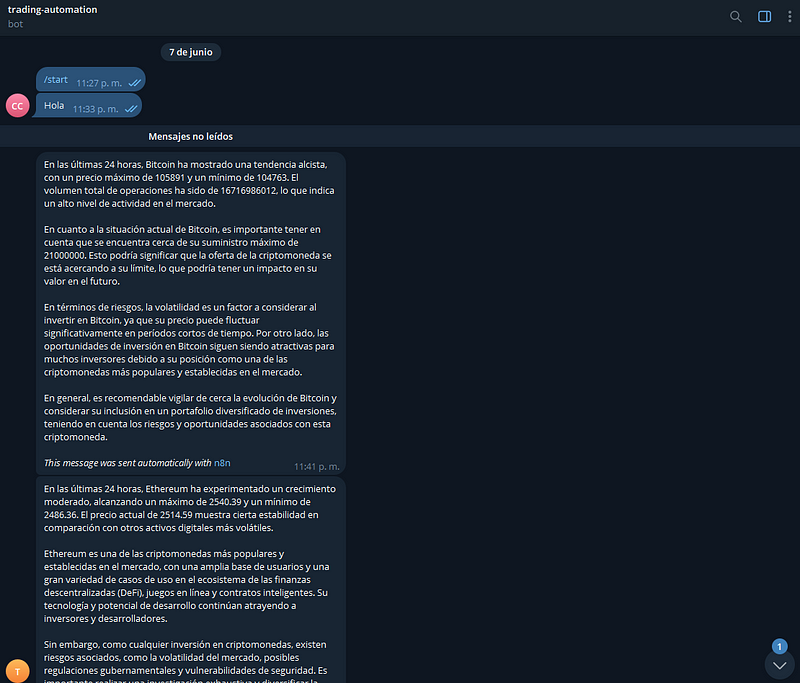Click the paragraph starting 'Ethereum es una de las criptomonedas'
800x683 pixels.
tap(186, 586)
